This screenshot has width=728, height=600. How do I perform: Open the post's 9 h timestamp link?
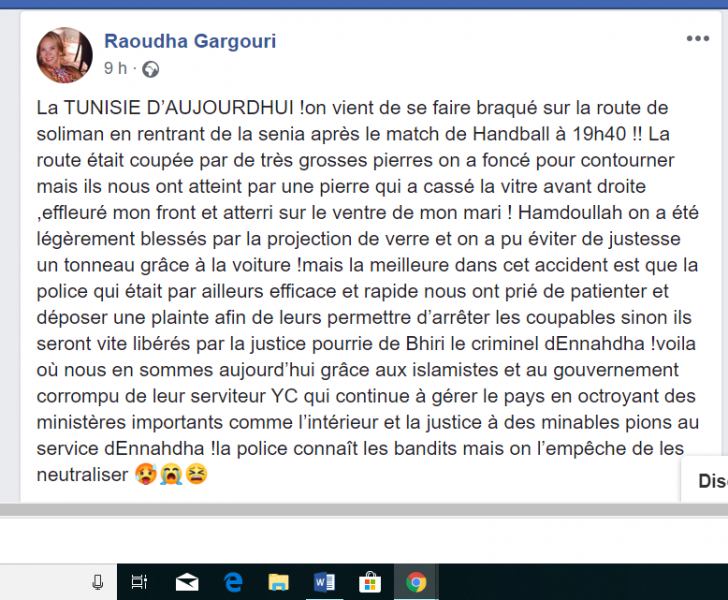(115, 68)
